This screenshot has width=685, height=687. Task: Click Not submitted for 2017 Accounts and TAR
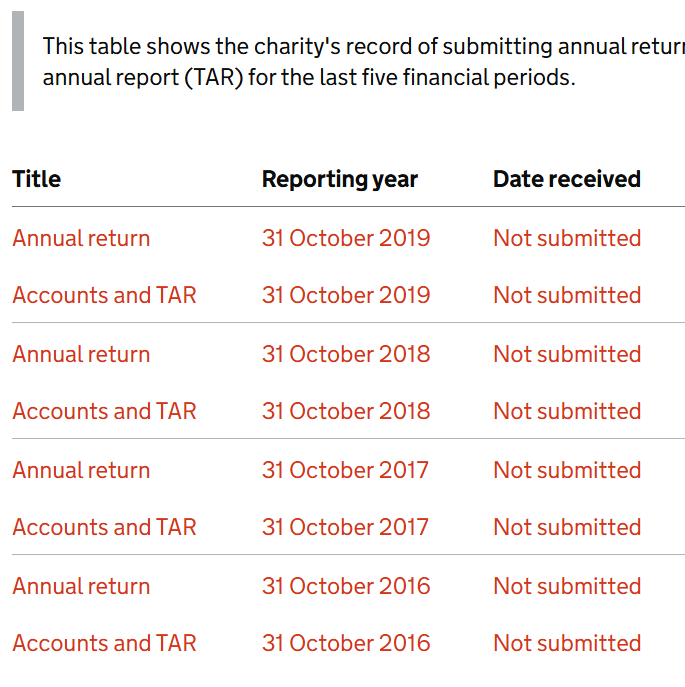point(567,527)
